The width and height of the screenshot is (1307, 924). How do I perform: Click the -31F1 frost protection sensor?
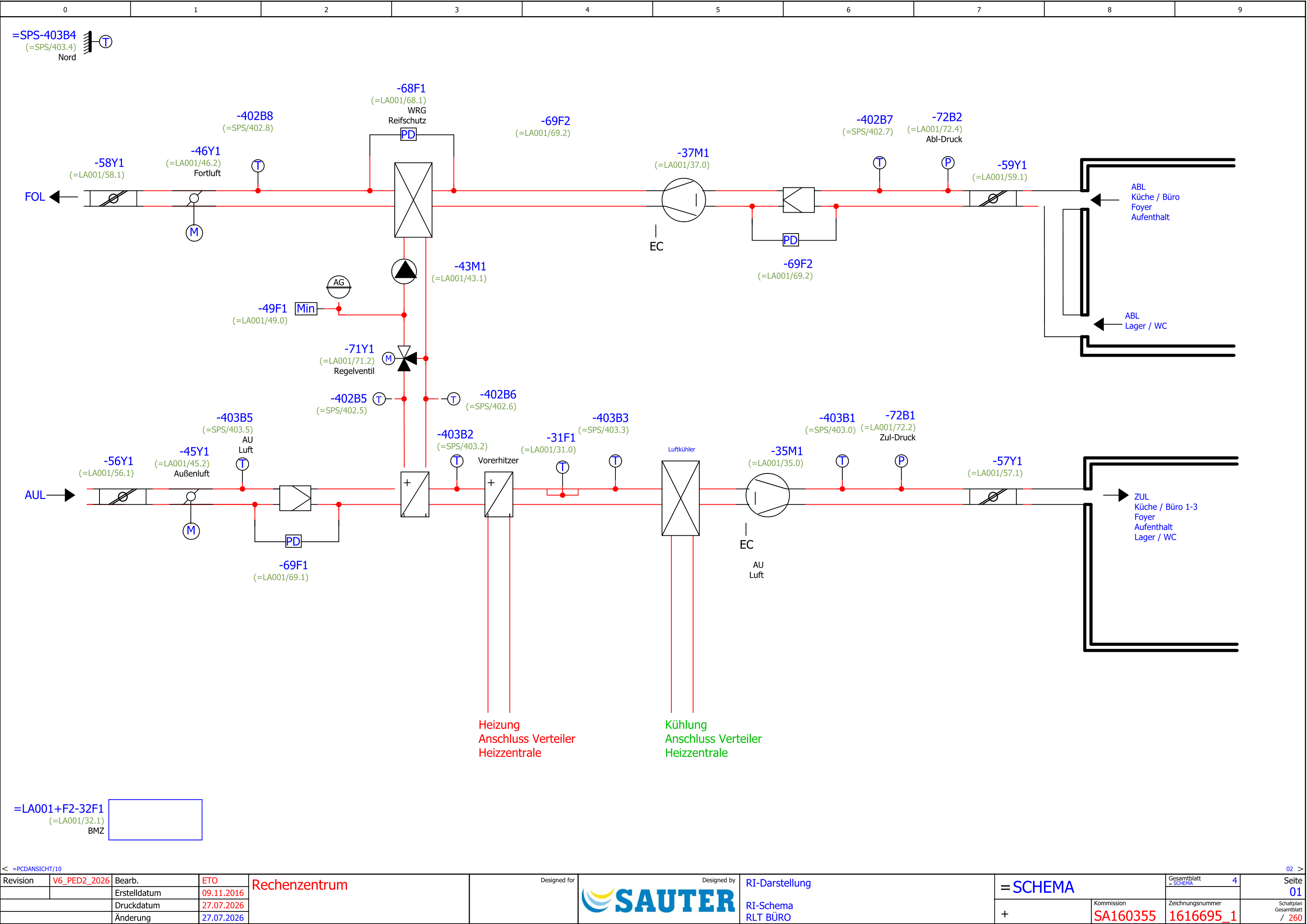[563, 467]
